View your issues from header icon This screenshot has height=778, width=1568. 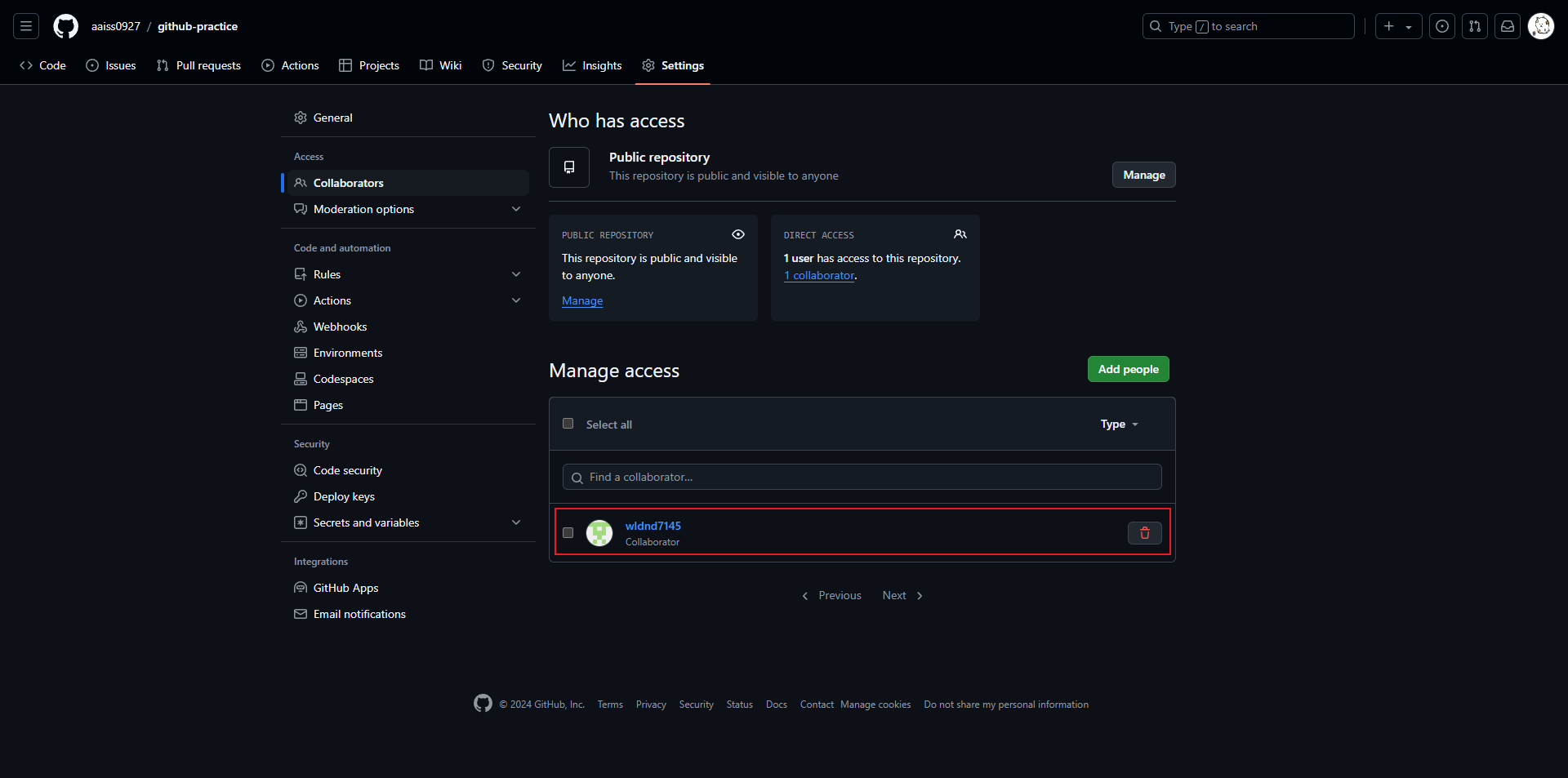tap(1442, 26)
